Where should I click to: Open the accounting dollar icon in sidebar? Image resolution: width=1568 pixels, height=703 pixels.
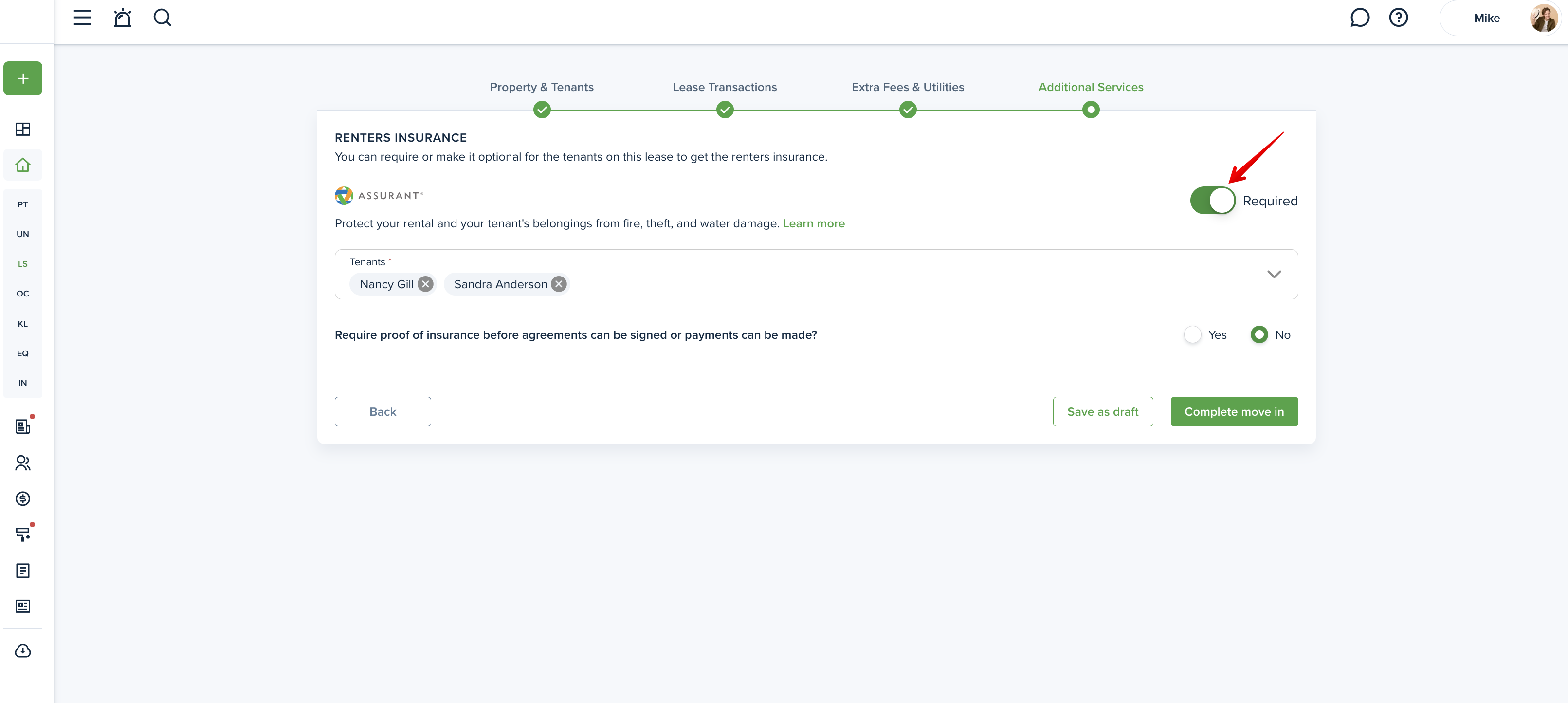22,499
